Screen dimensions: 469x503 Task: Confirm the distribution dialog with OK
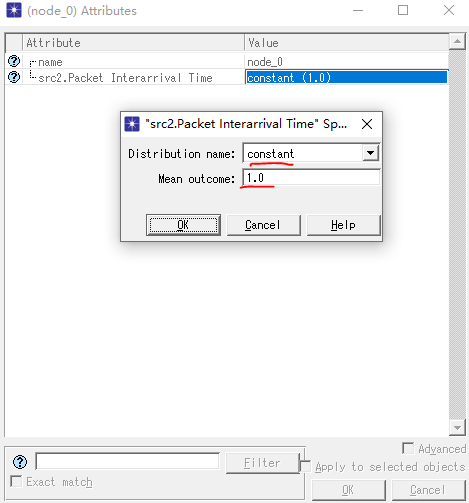[x=183, y=225]
